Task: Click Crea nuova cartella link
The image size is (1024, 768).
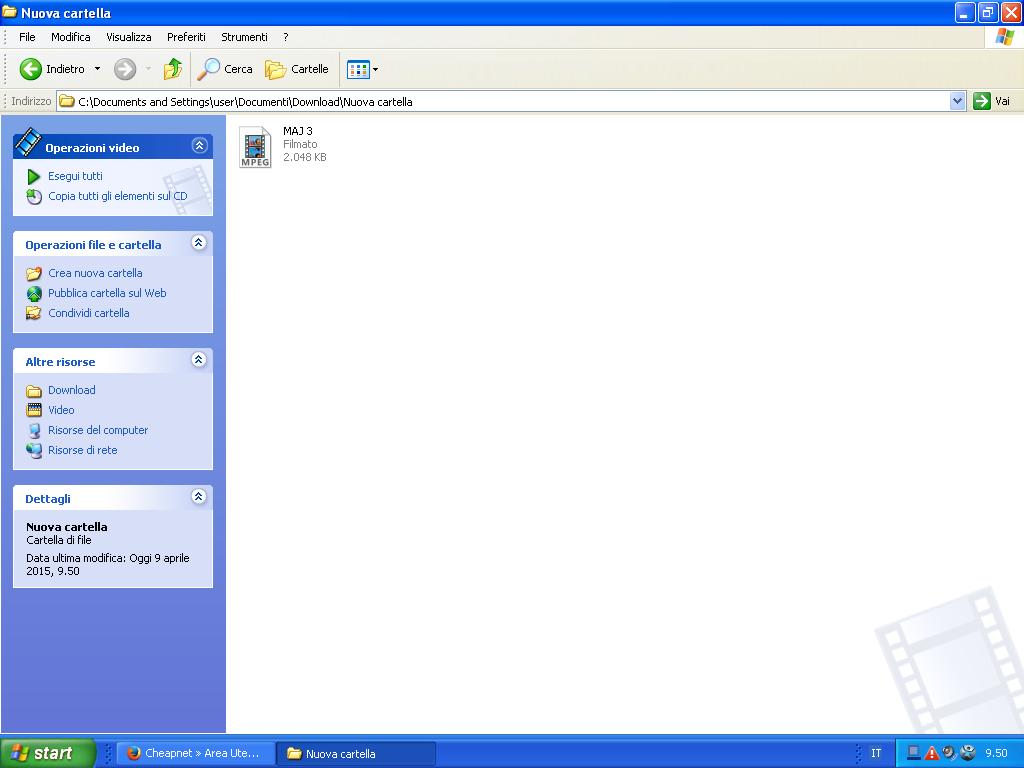Action: click(x=95, y=273)
